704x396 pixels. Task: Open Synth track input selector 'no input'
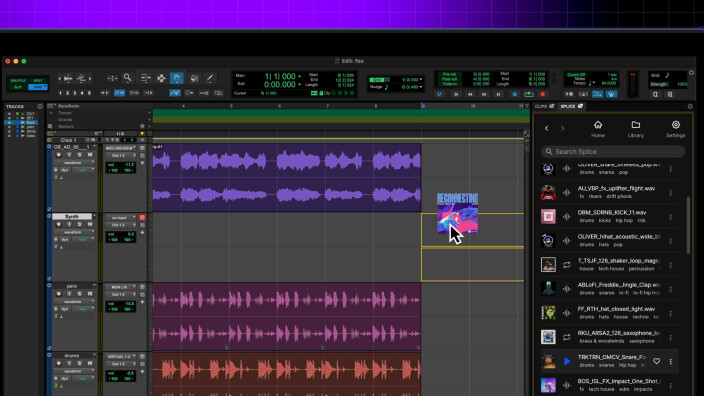coord(121,218)
